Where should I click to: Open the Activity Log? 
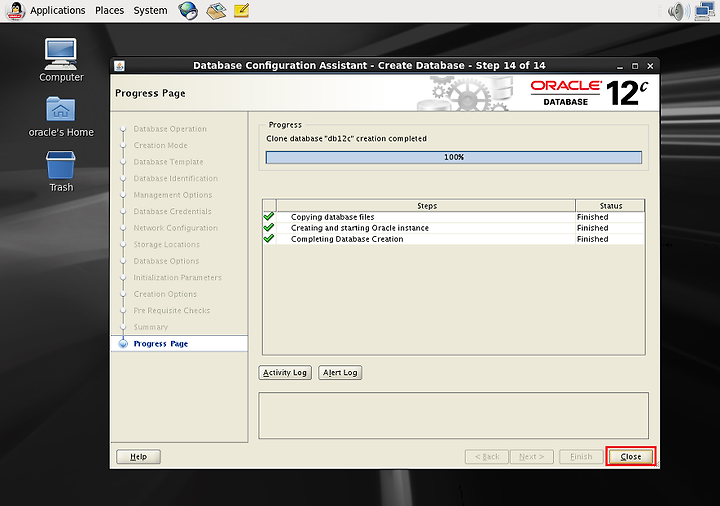click(x=285, y=372)
